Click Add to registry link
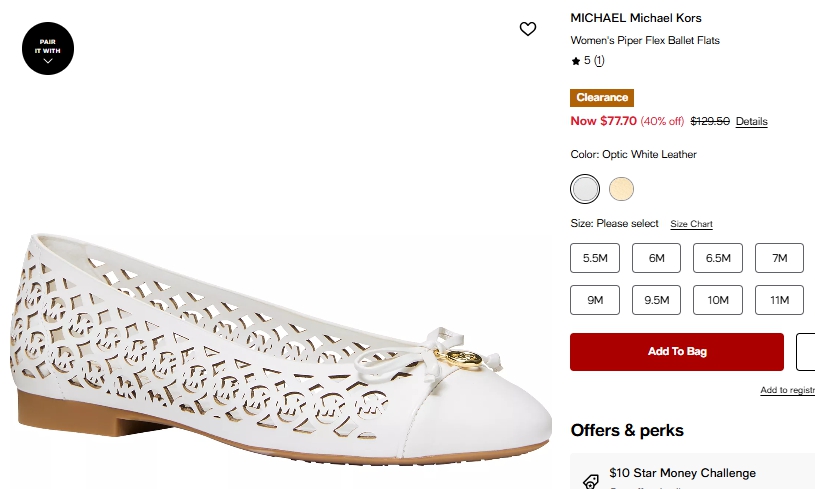The width and height of the screenshot is (815, 489). (787, 390)
